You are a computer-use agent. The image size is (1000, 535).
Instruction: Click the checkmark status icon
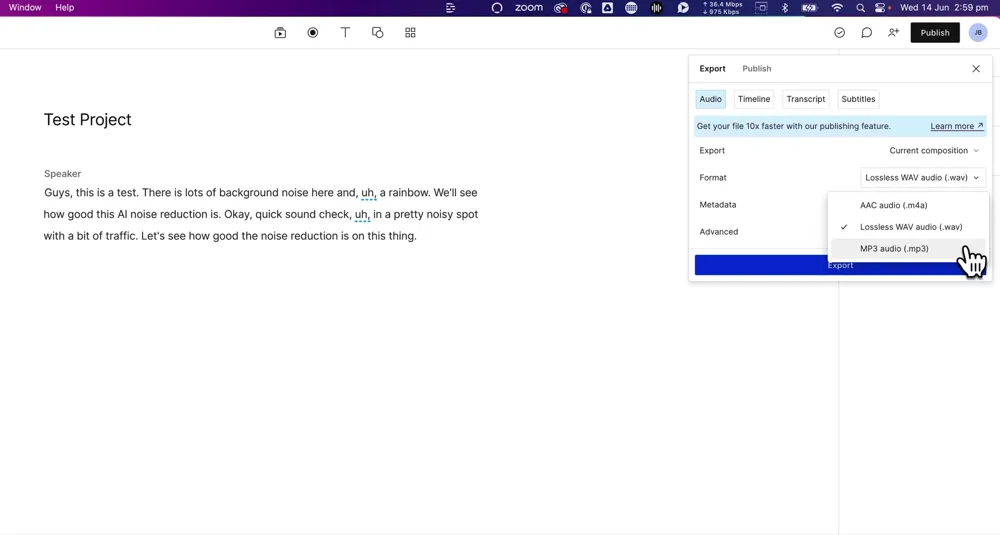coord(840,33)
